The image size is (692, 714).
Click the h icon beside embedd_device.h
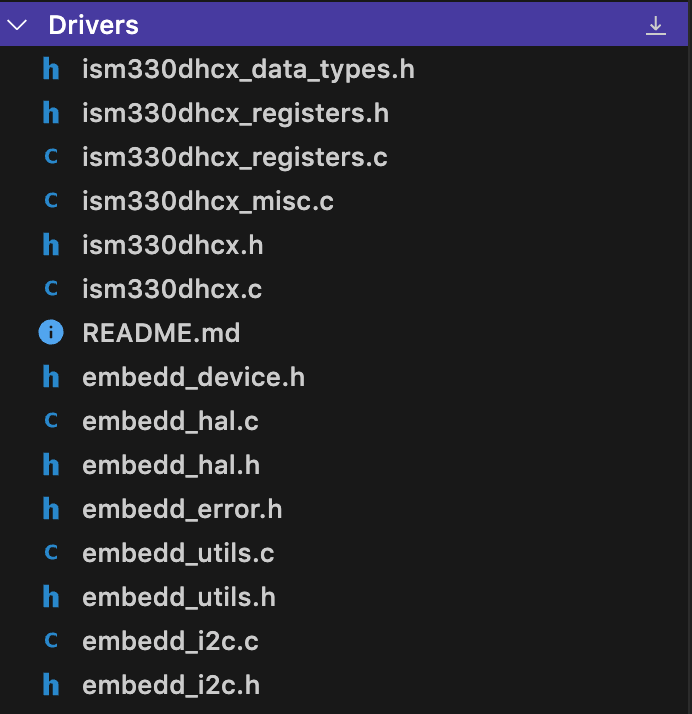click(50, 377)
